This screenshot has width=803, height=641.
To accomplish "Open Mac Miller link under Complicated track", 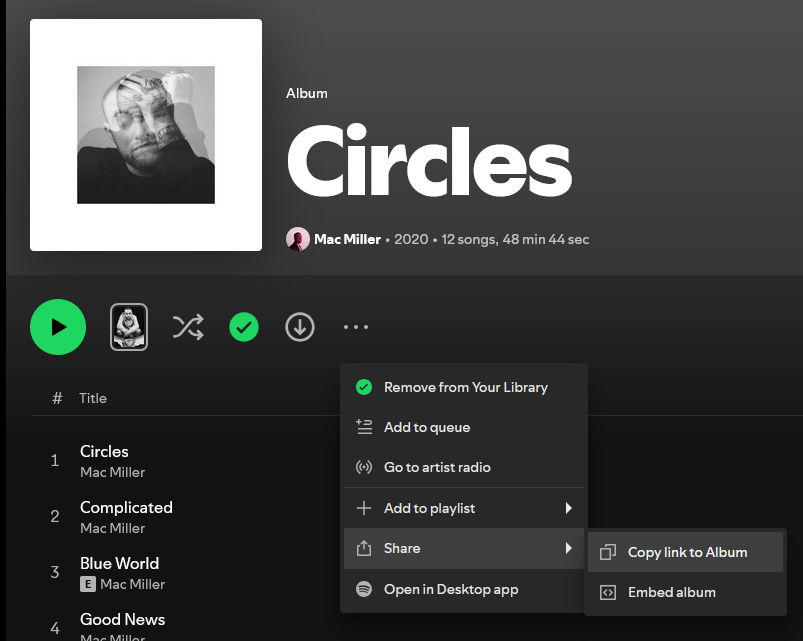I will click(113, 528).
